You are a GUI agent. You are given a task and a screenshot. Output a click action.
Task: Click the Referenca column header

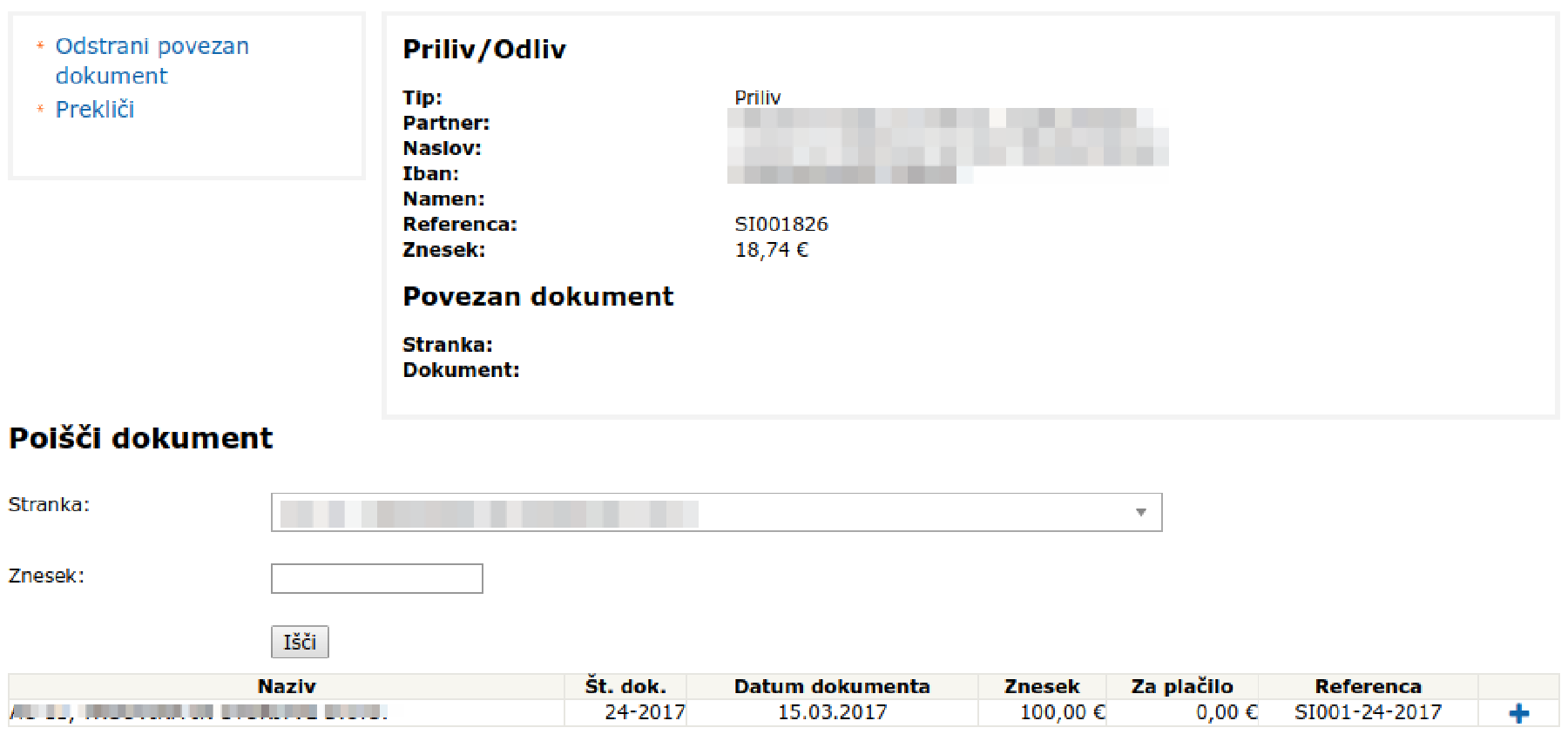[1367, 686]
